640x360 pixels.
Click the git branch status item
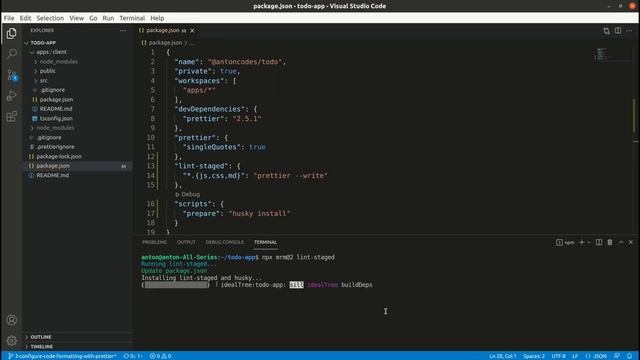(x=62, y=356)
